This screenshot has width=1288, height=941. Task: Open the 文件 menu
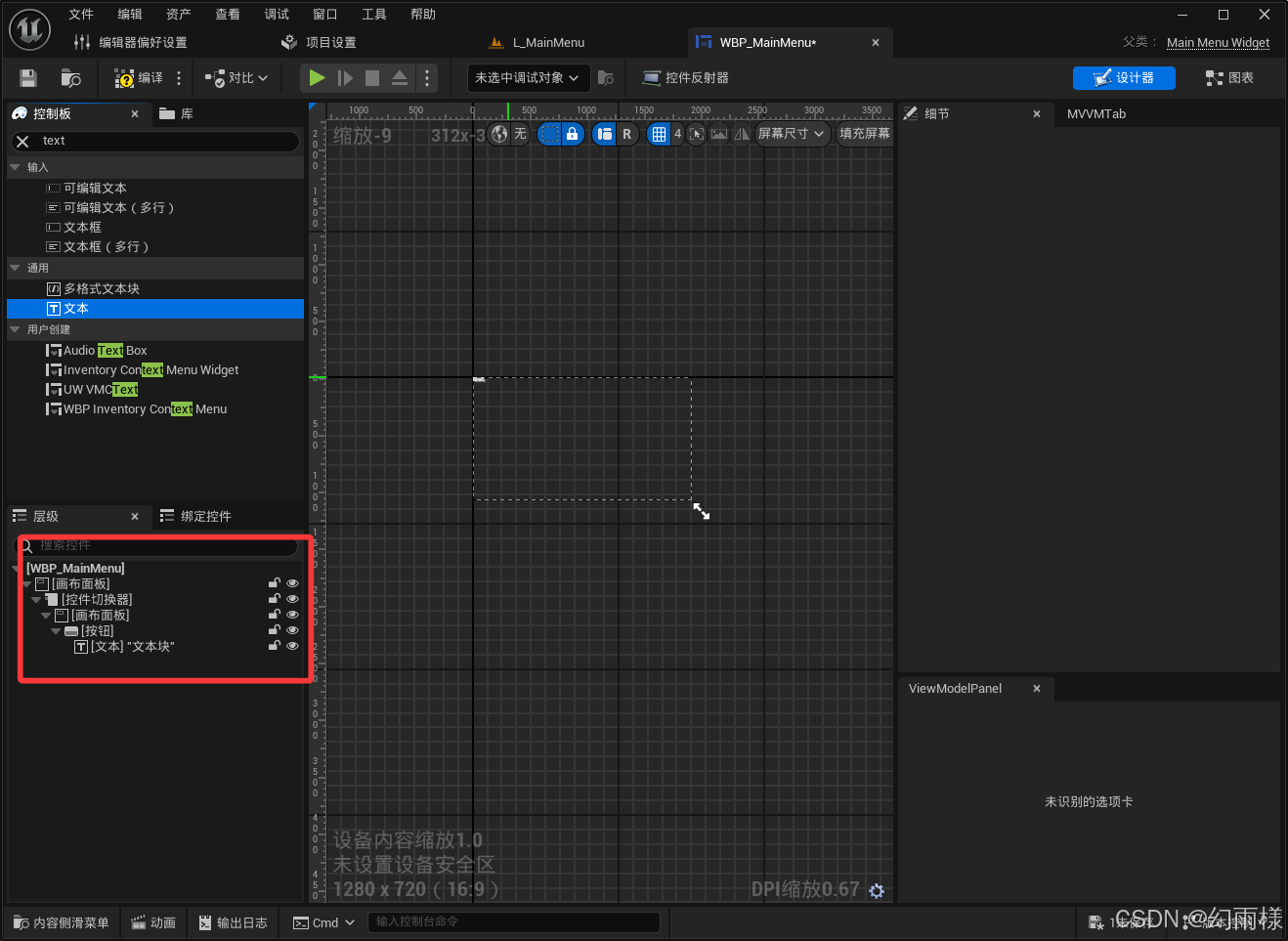click(x=81, y=15)
